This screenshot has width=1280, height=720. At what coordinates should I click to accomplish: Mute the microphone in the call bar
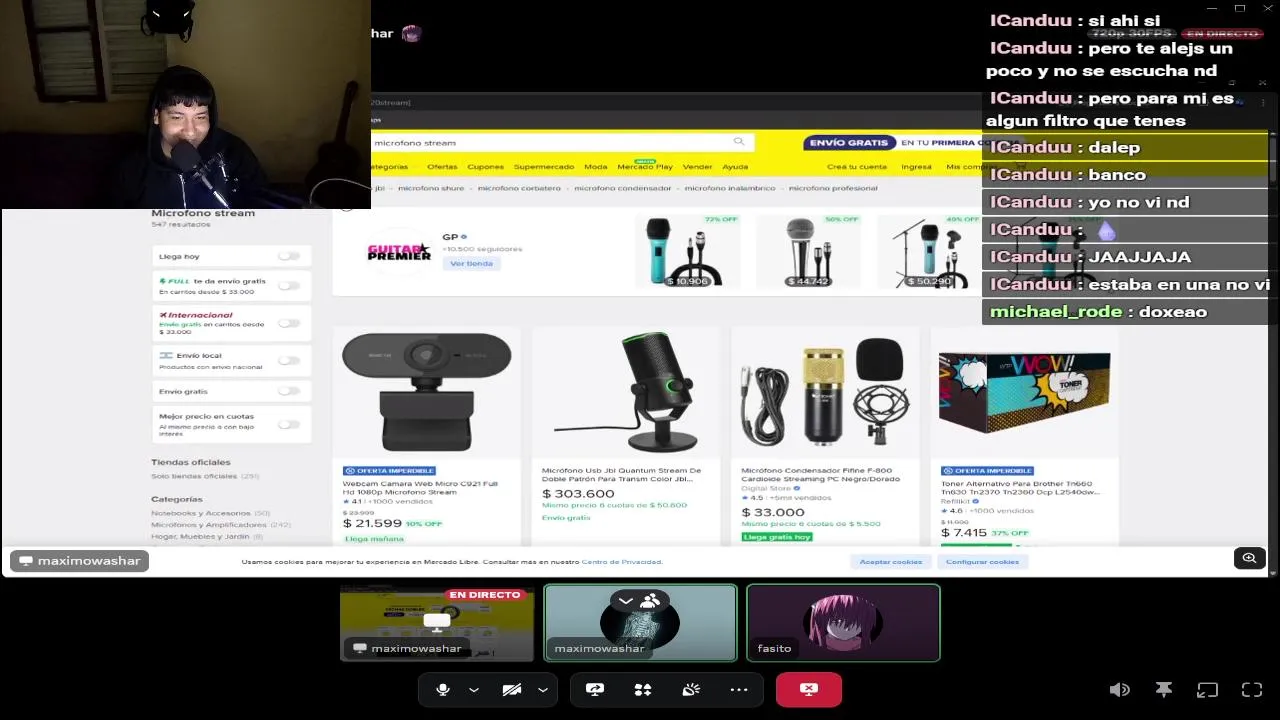[x=443, y=689]
